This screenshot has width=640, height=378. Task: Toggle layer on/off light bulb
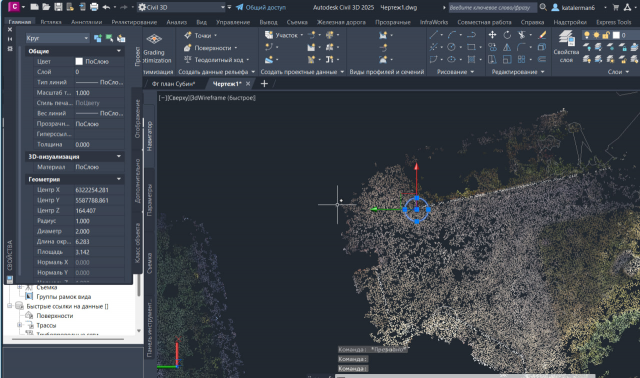[587, 35]
